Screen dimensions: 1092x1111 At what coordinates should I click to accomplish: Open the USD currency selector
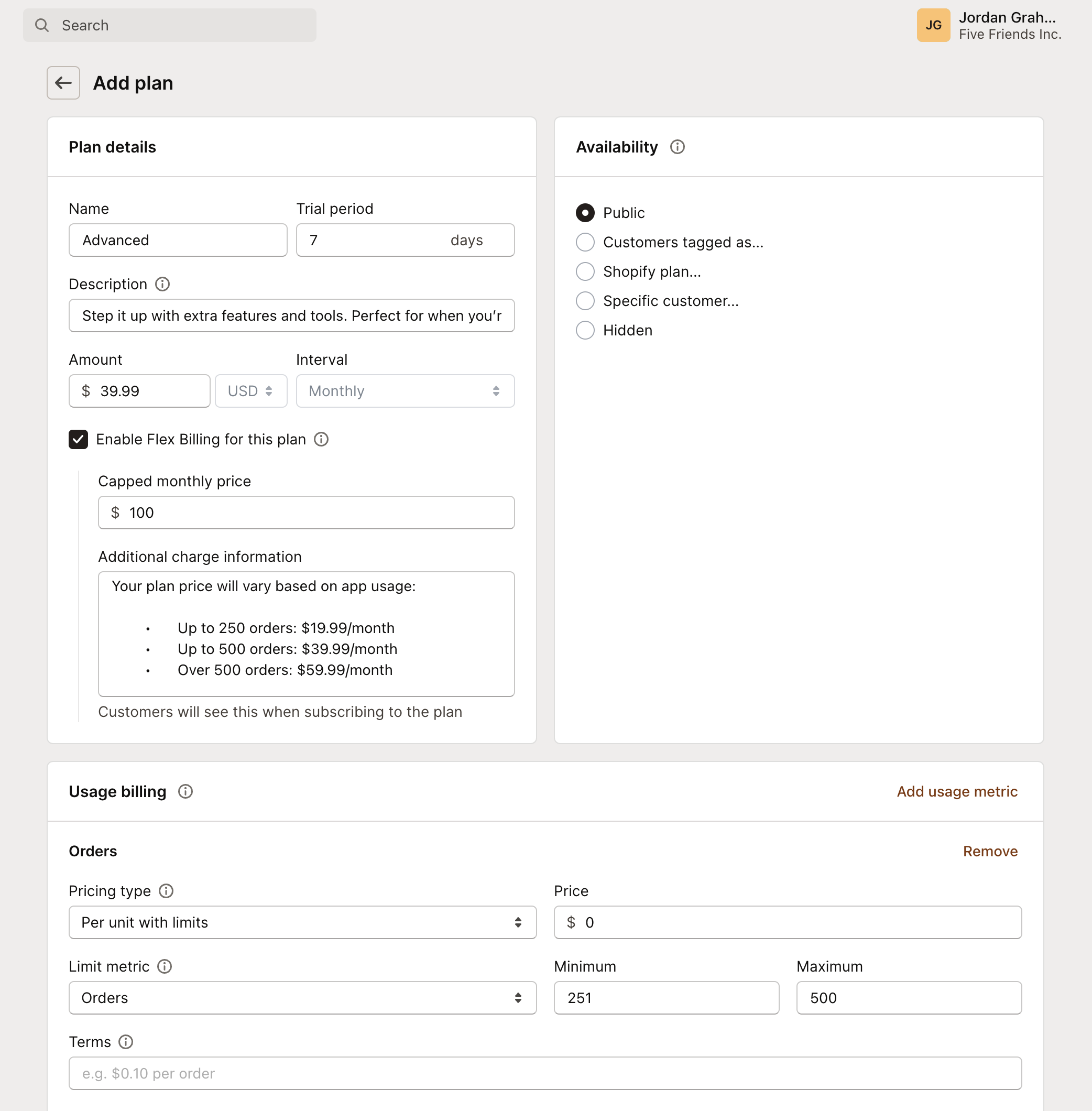coord(250,390)
